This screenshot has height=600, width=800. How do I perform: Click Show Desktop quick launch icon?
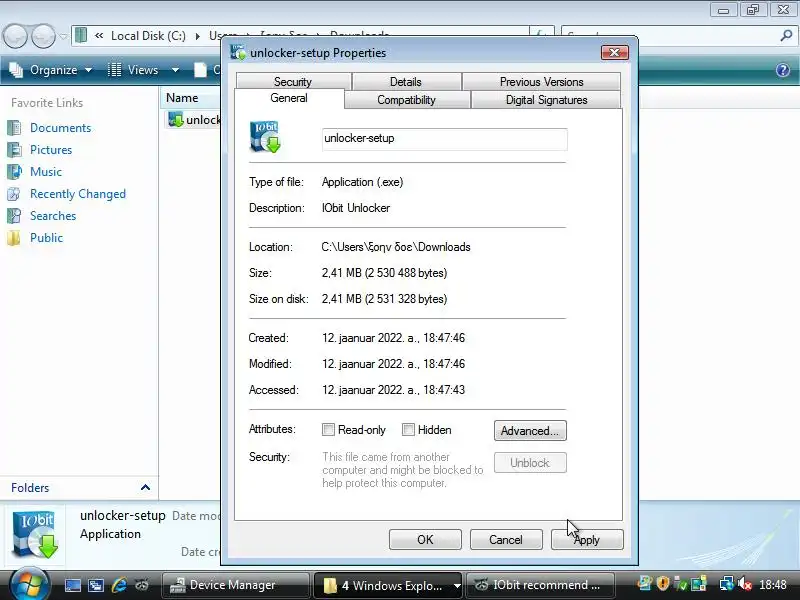(x=72, y=585)
